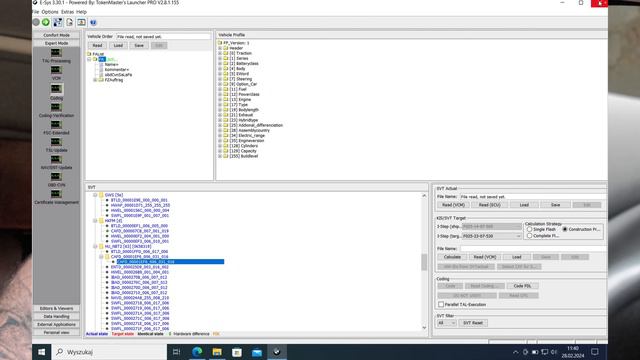640x360 pixels.
Task: Click Read (VCM) in SVT Actual
Action: tap(453, 205)
